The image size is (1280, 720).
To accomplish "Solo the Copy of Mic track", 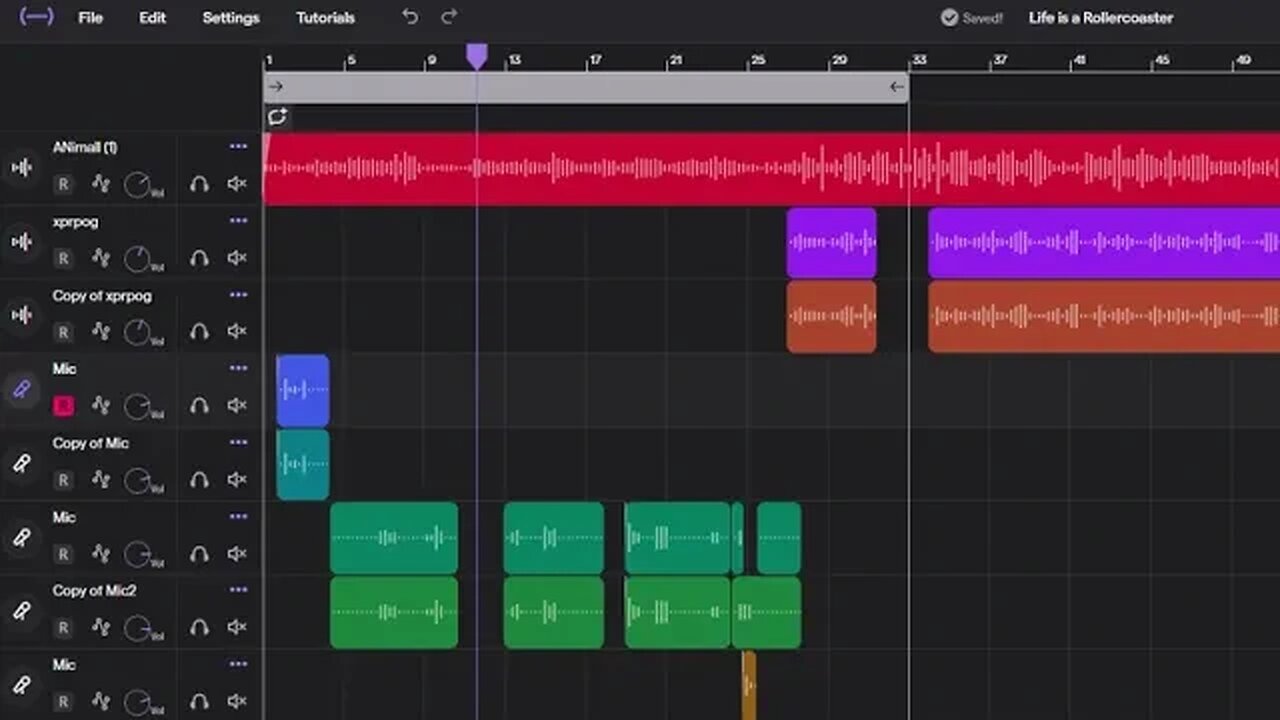I will tap(199, 480).
